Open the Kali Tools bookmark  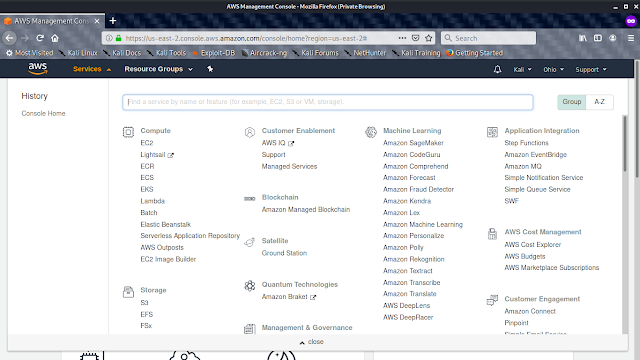[167, 53]
